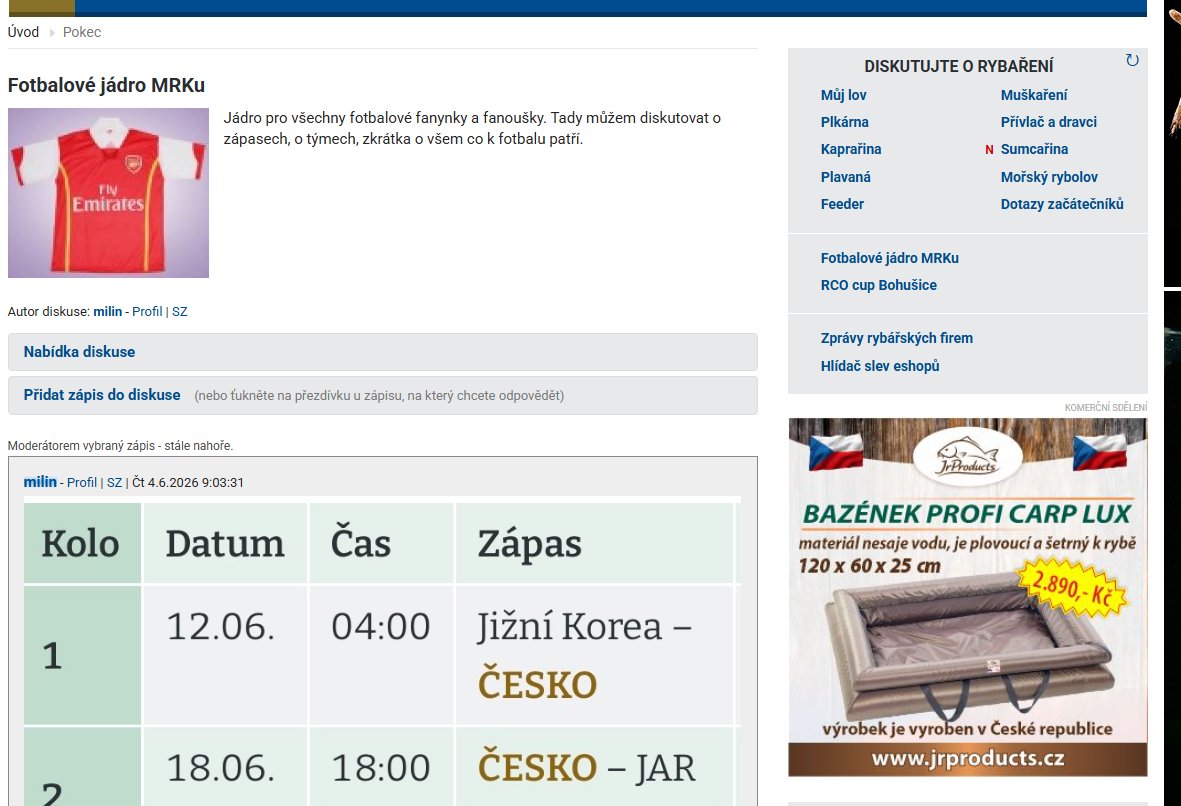This screenshot has width=1181, height=806.
Task: Click the 2.890,- Kč price badge
Action: tap(1071, 588)
